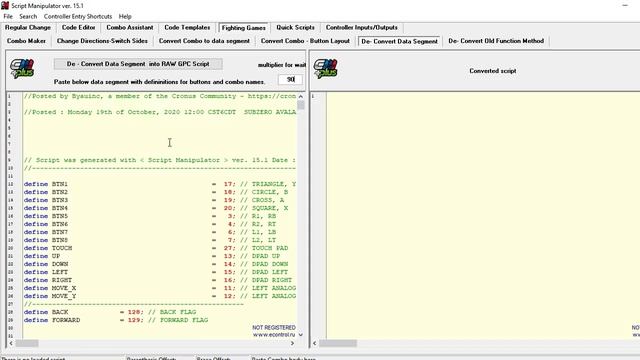Open Change Directions-Switch Sides sub-tab
The height and width of the screenshot is (360, 640).
pos(102,41)
